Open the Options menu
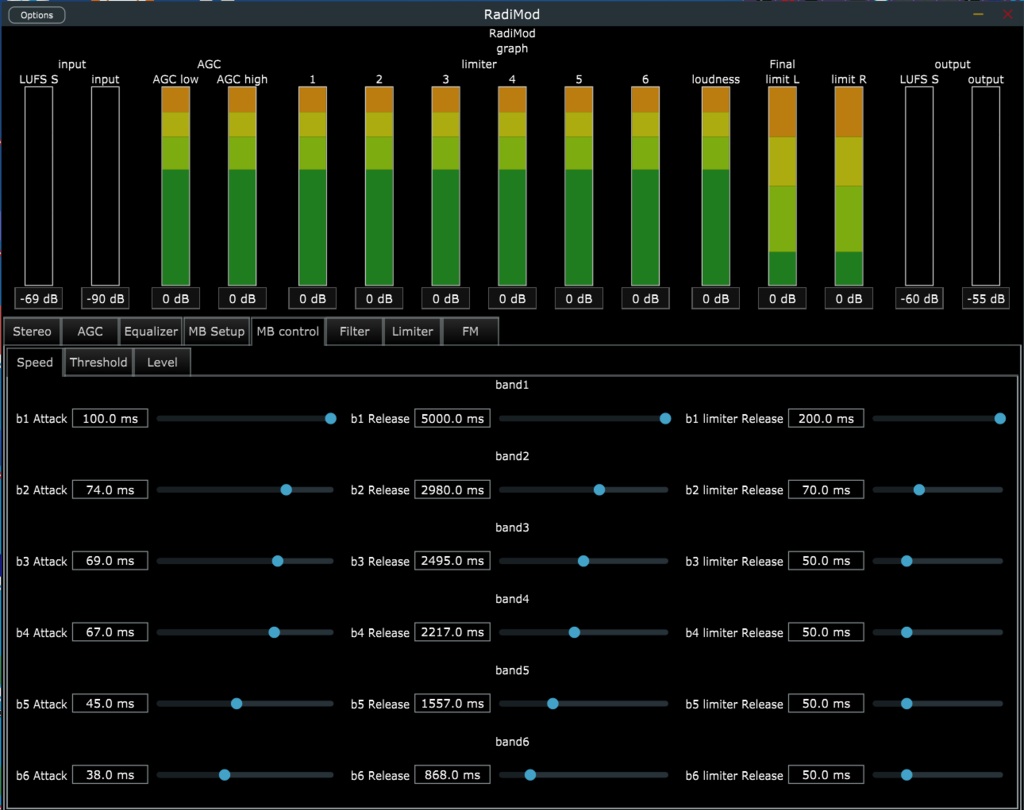Screen dimensions: 1024x810 tap(36, 14)
